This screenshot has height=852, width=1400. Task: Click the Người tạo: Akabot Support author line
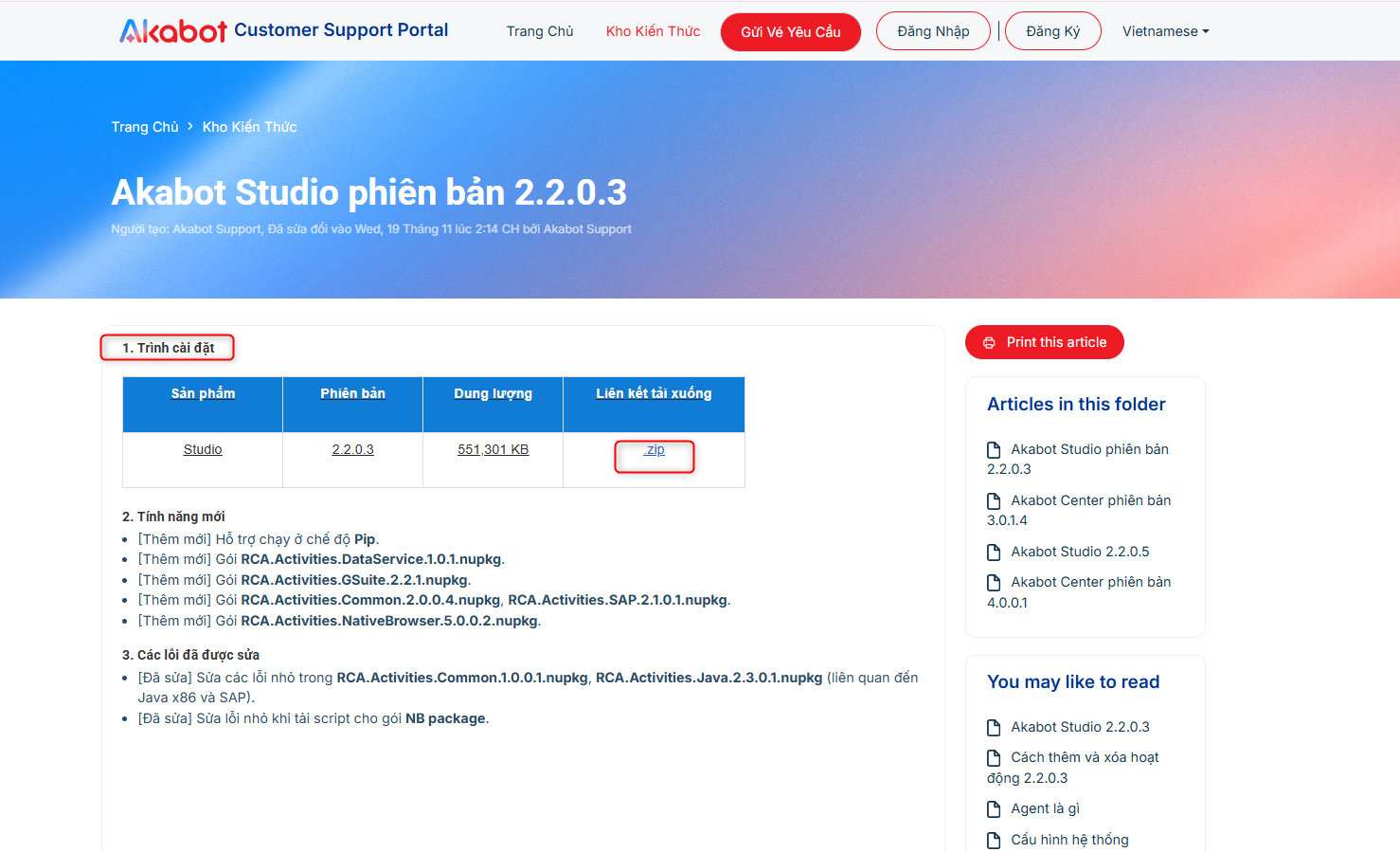[x=371, y=229]
